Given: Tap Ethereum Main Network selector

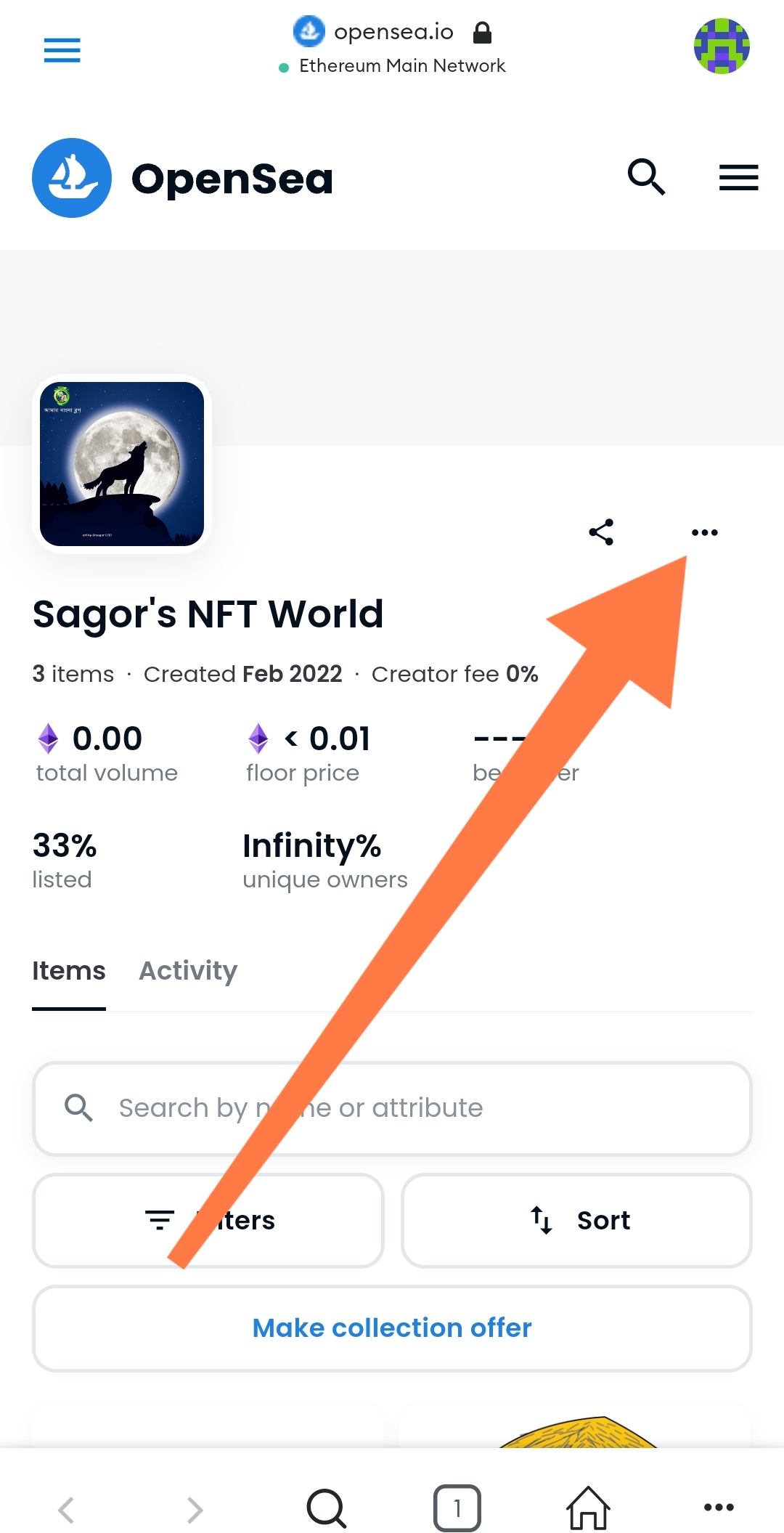Looking at the screenshot, I should pos(393,66).
